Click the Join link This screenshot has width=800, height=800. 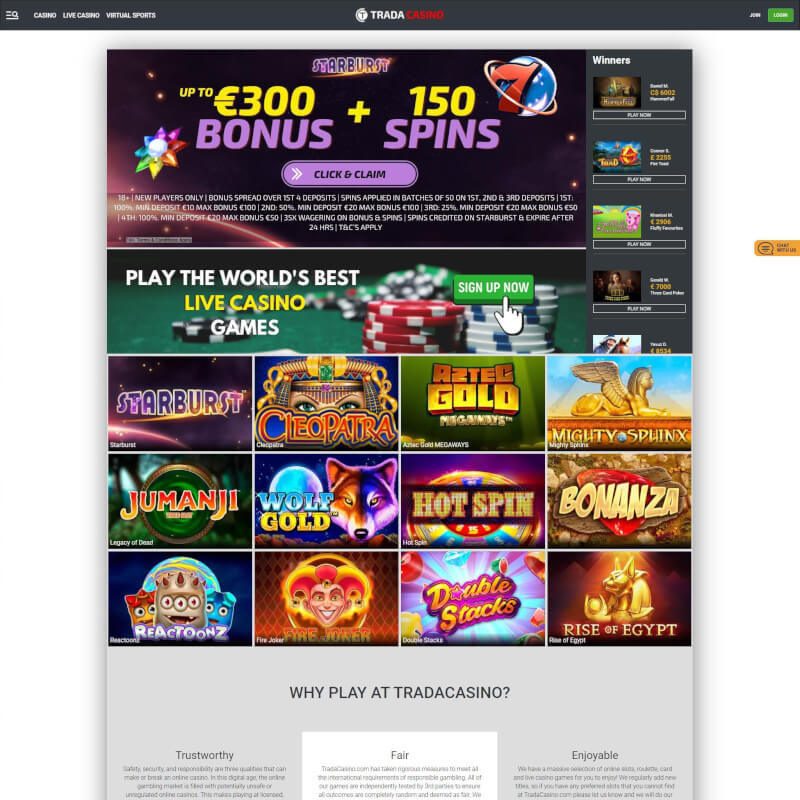click(755, 15)
